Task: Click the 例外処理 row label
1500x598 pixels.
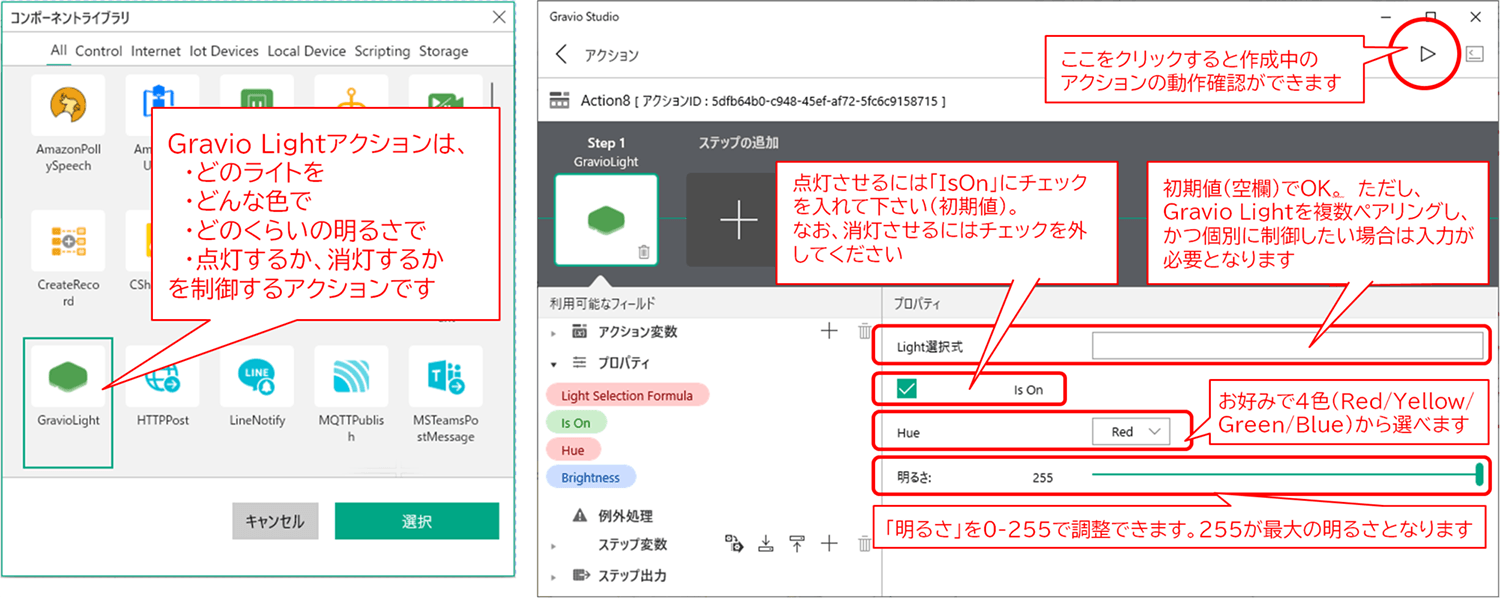Action: [625, 516]
